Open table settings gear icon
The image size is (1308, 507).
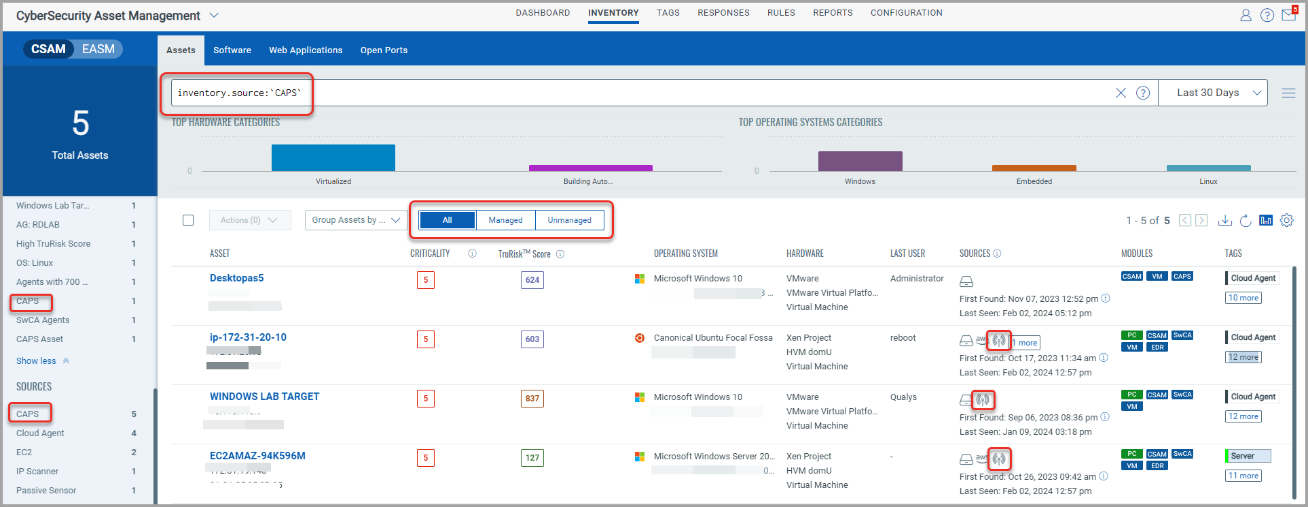coord(1287,220)
